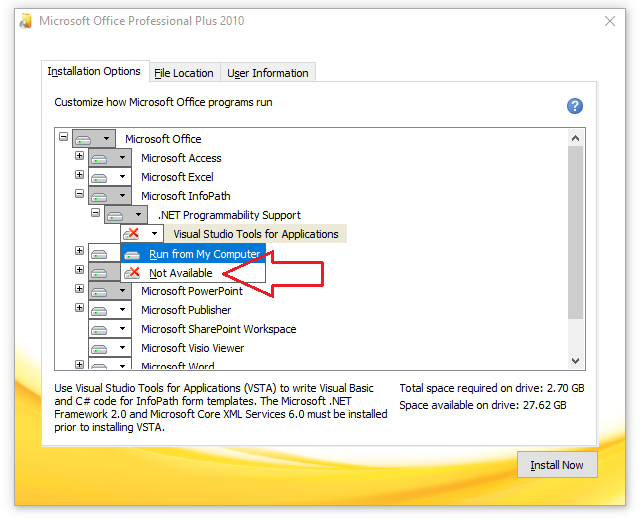This screenshot has height=519, width=644.
Task: Open install dropdown arrow for Microsoft Publisher
Action: pyautogui.click(x=122, y=310)
